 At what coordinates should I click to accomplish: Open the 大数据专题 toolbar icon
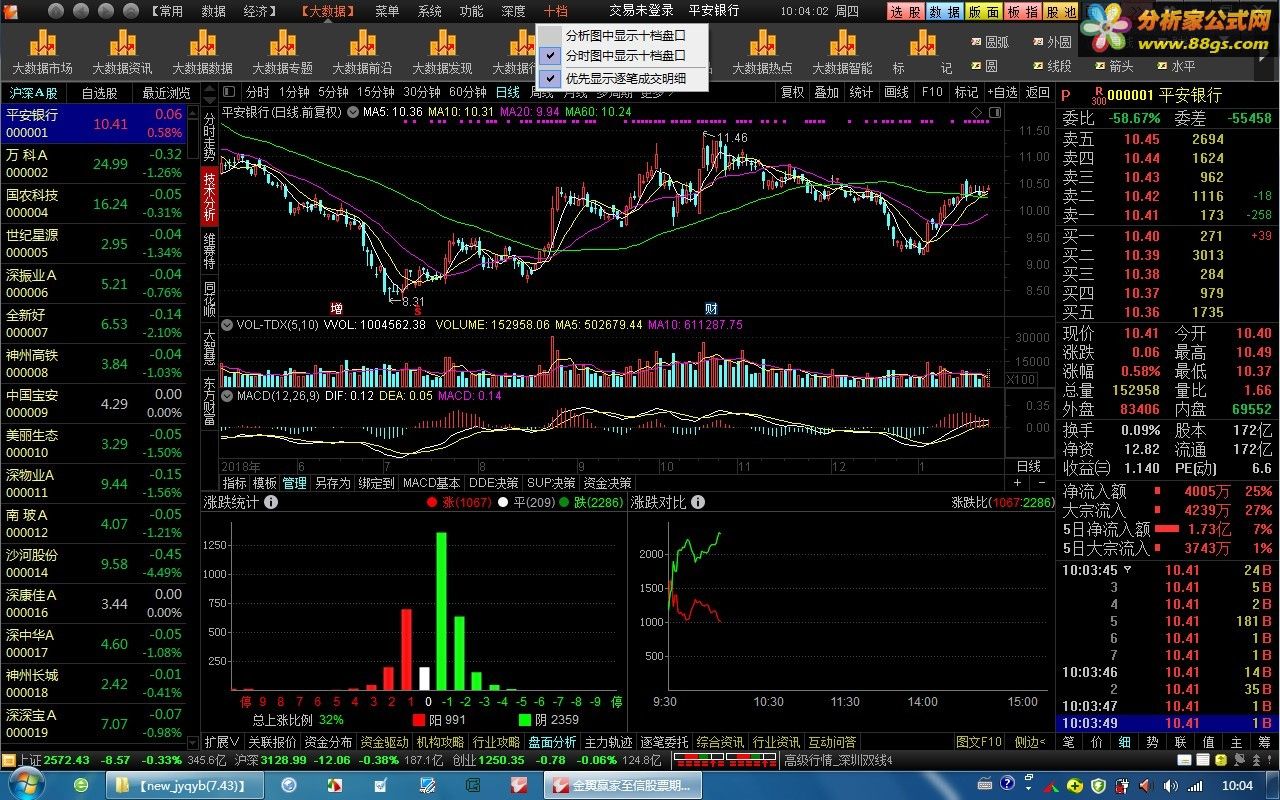[x=282, y=52]
